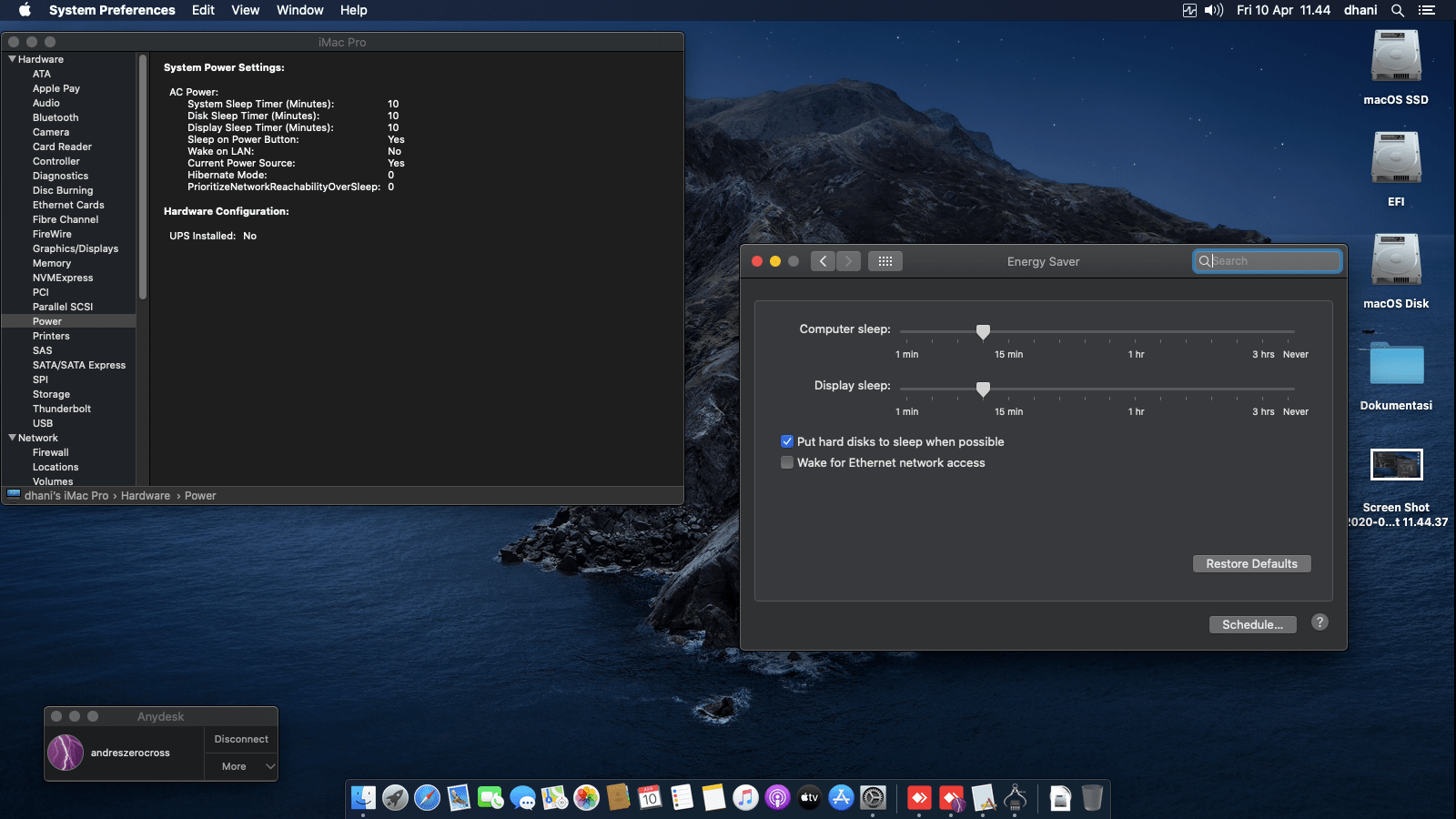Open the Mail app in the dock
1456x819 pixels.
pos(459,798)
